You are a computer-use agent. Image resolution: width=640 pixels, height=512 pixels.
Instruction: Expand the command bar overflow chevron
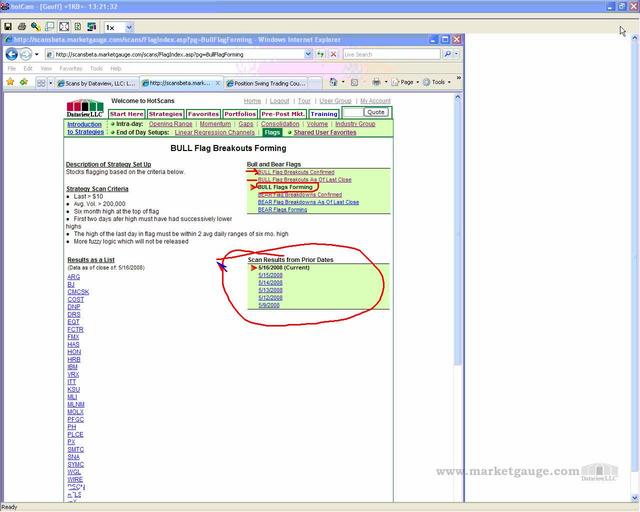(x=459, y=78)
